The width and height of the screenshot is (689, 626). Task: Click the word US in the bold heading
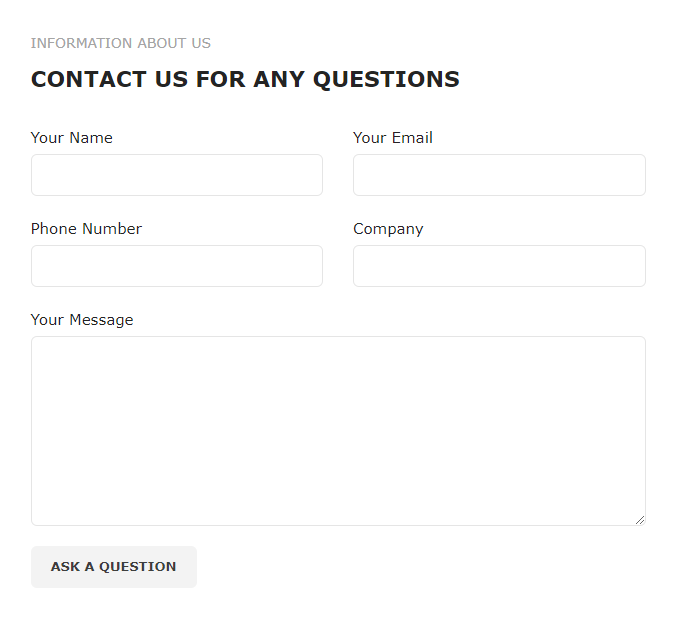[x=171, y=80]
